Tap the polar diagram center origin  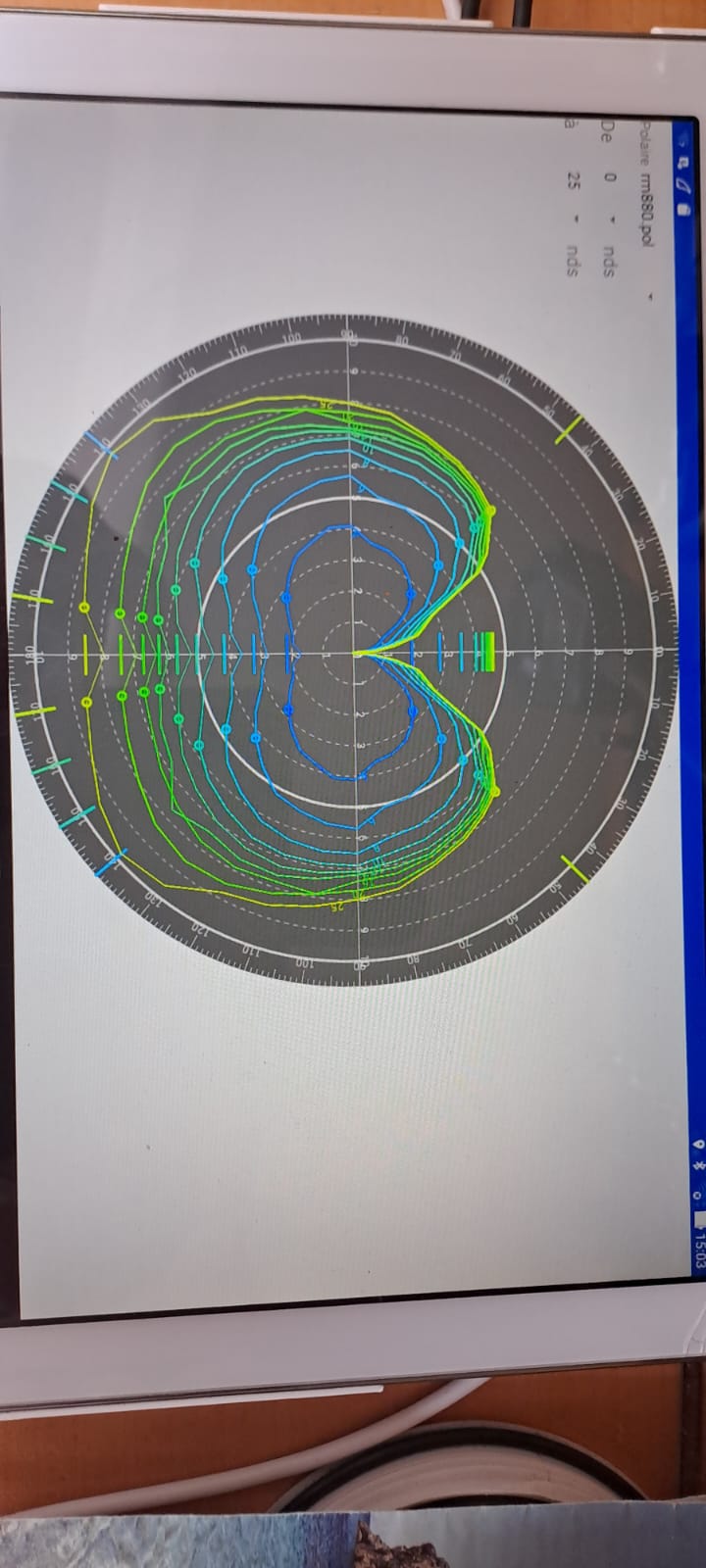[355, 652]
